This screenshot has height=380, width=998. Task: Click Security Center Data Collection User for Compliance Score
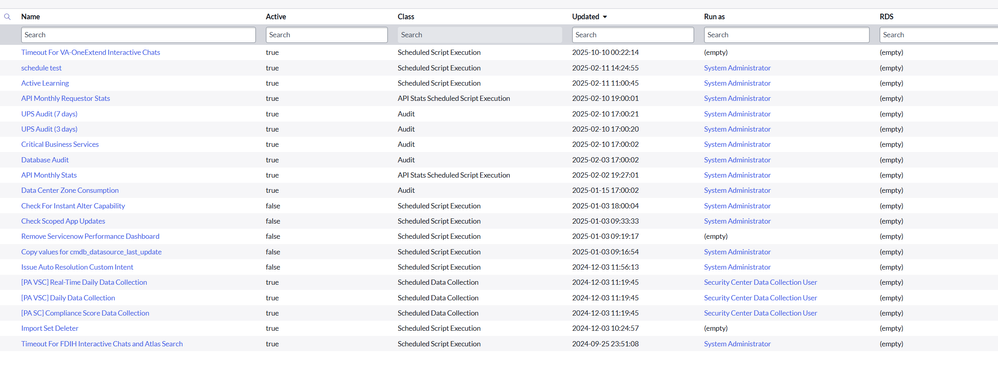coord(761,313)
